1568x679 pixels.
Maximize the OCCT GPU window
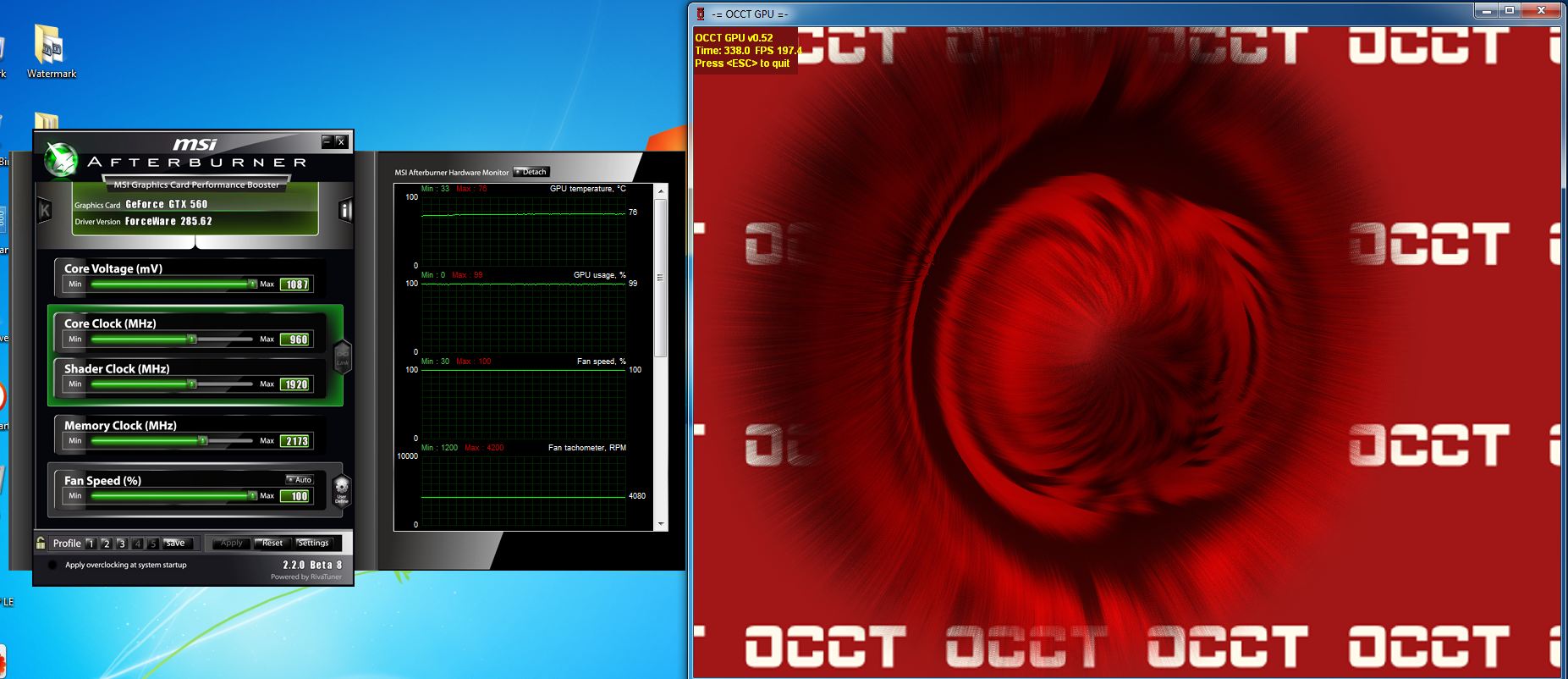click(x=1510, y=10)
